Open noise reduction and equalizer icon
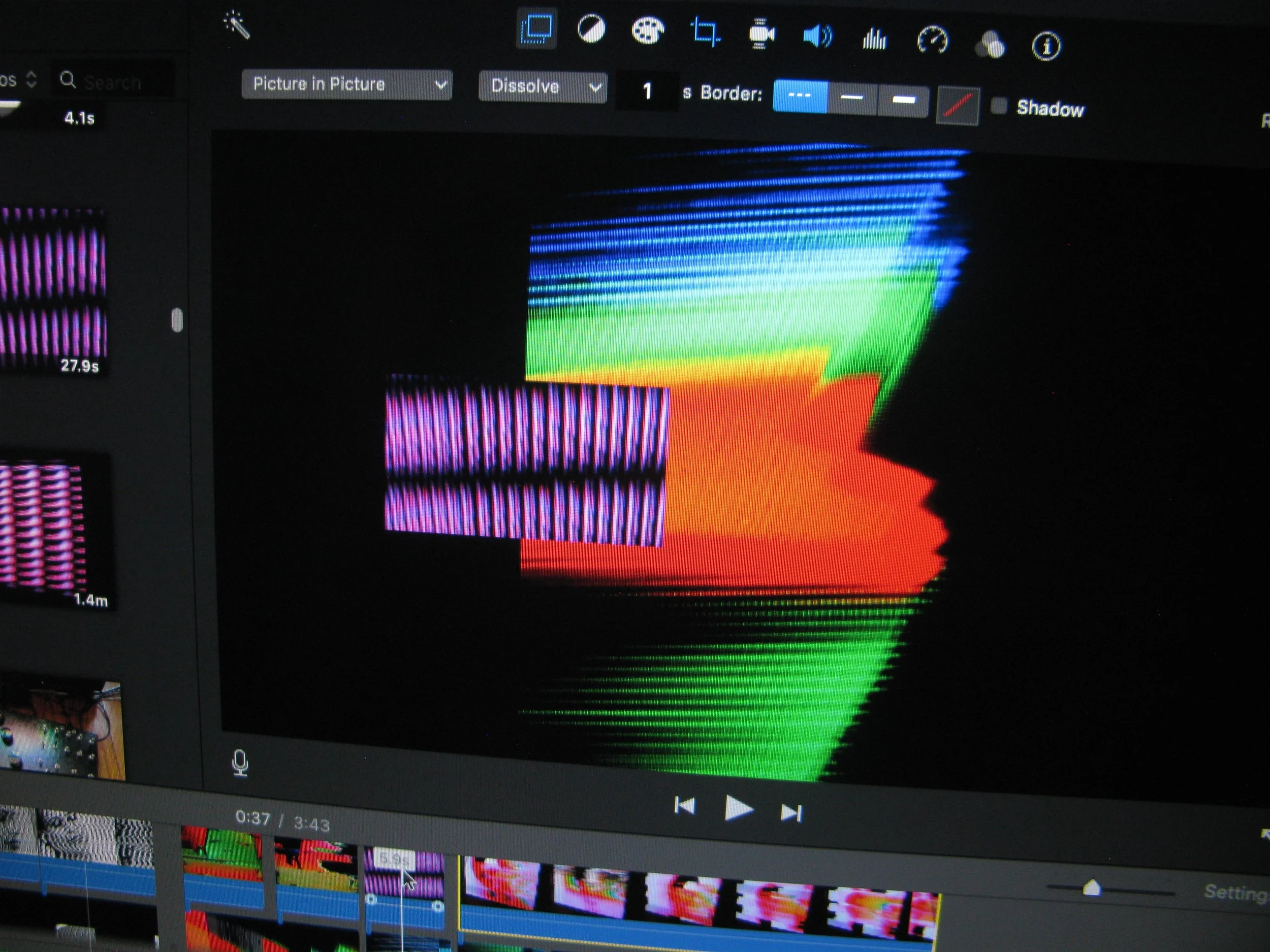The height and width of the screenshot is (952, 1270). (x=874, y=39)
